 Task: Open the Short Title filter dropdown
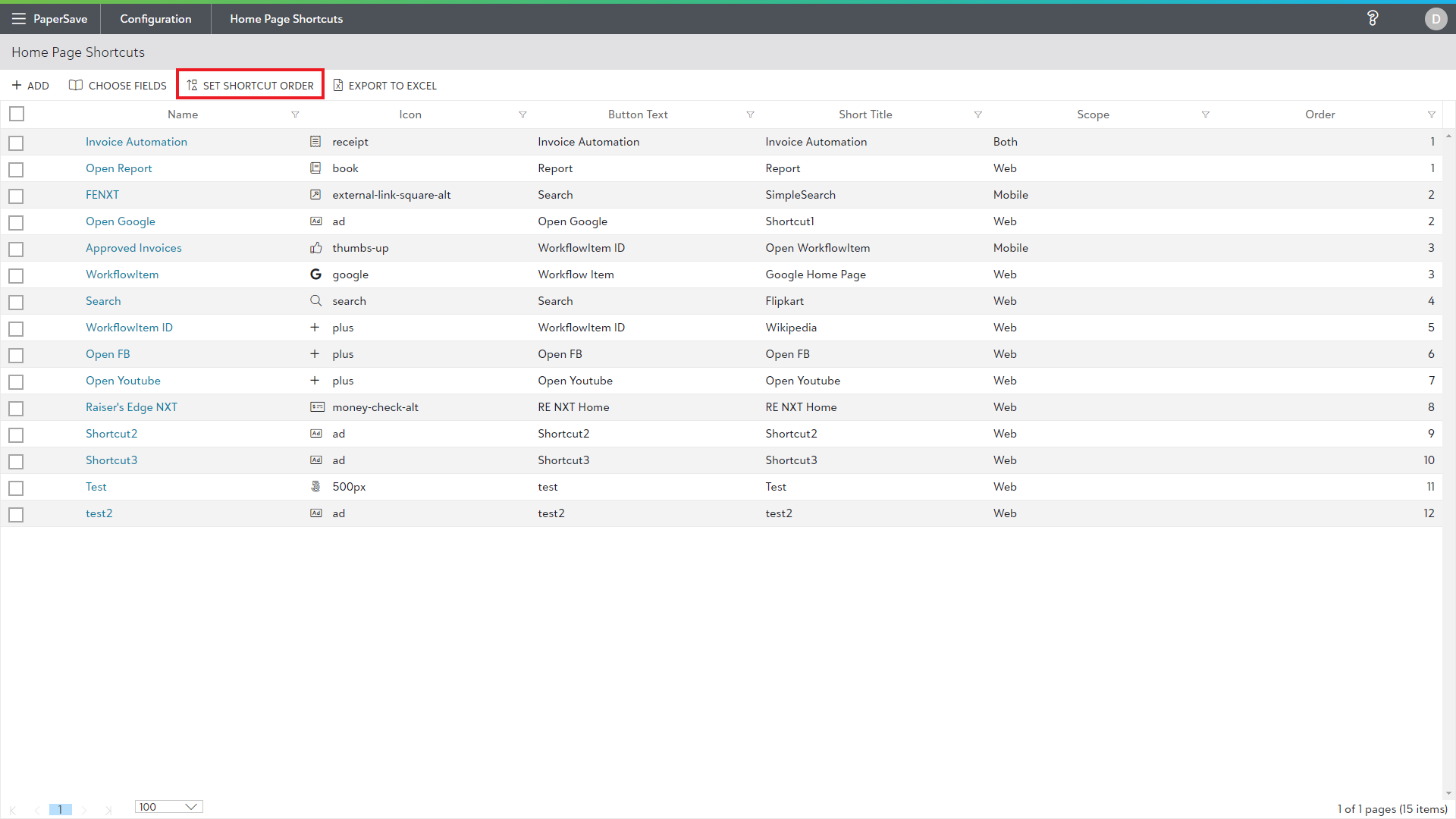click(977, 115)
